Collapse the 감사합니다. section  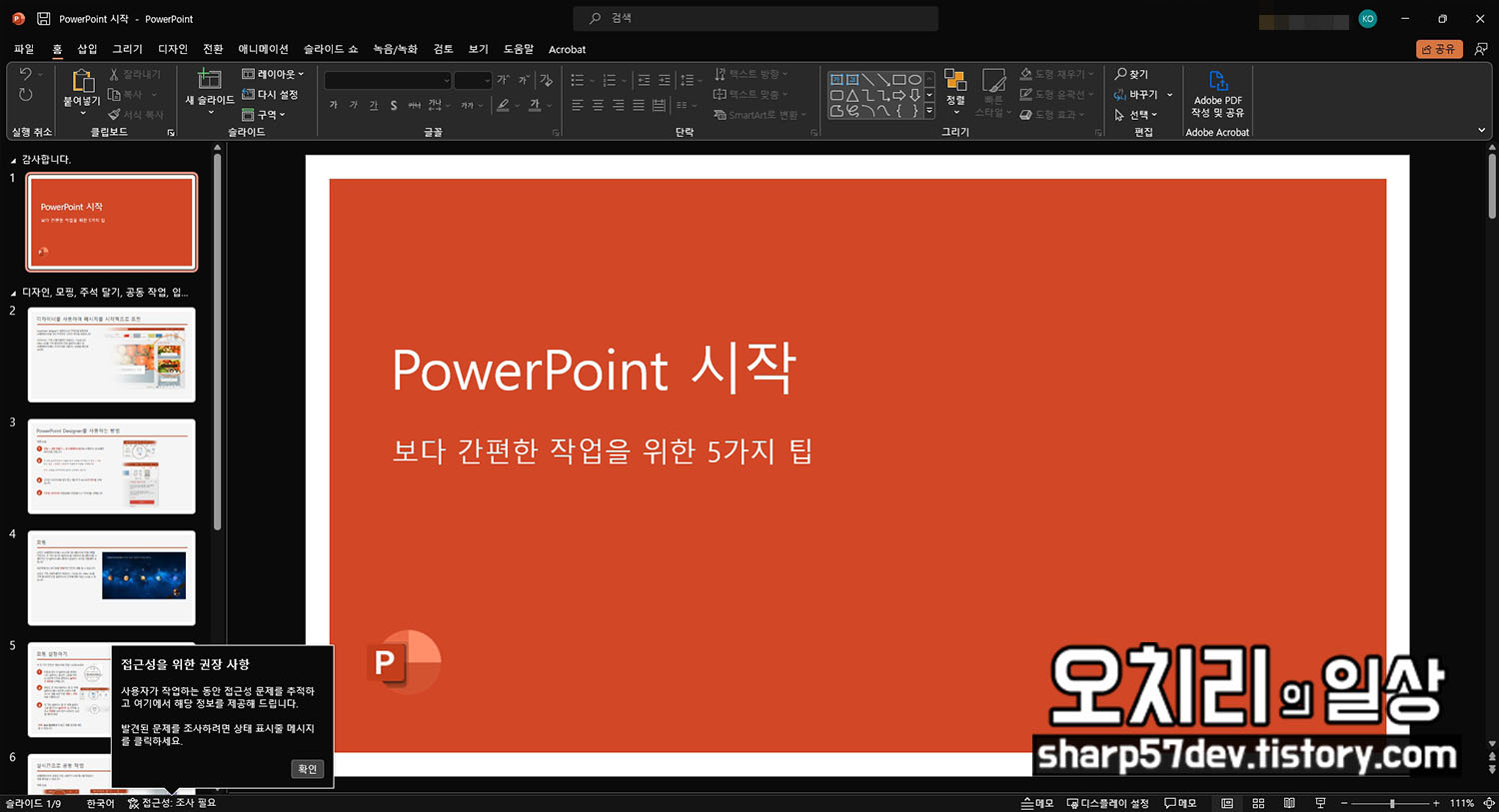pyautogui.click(x=13, y=160)
